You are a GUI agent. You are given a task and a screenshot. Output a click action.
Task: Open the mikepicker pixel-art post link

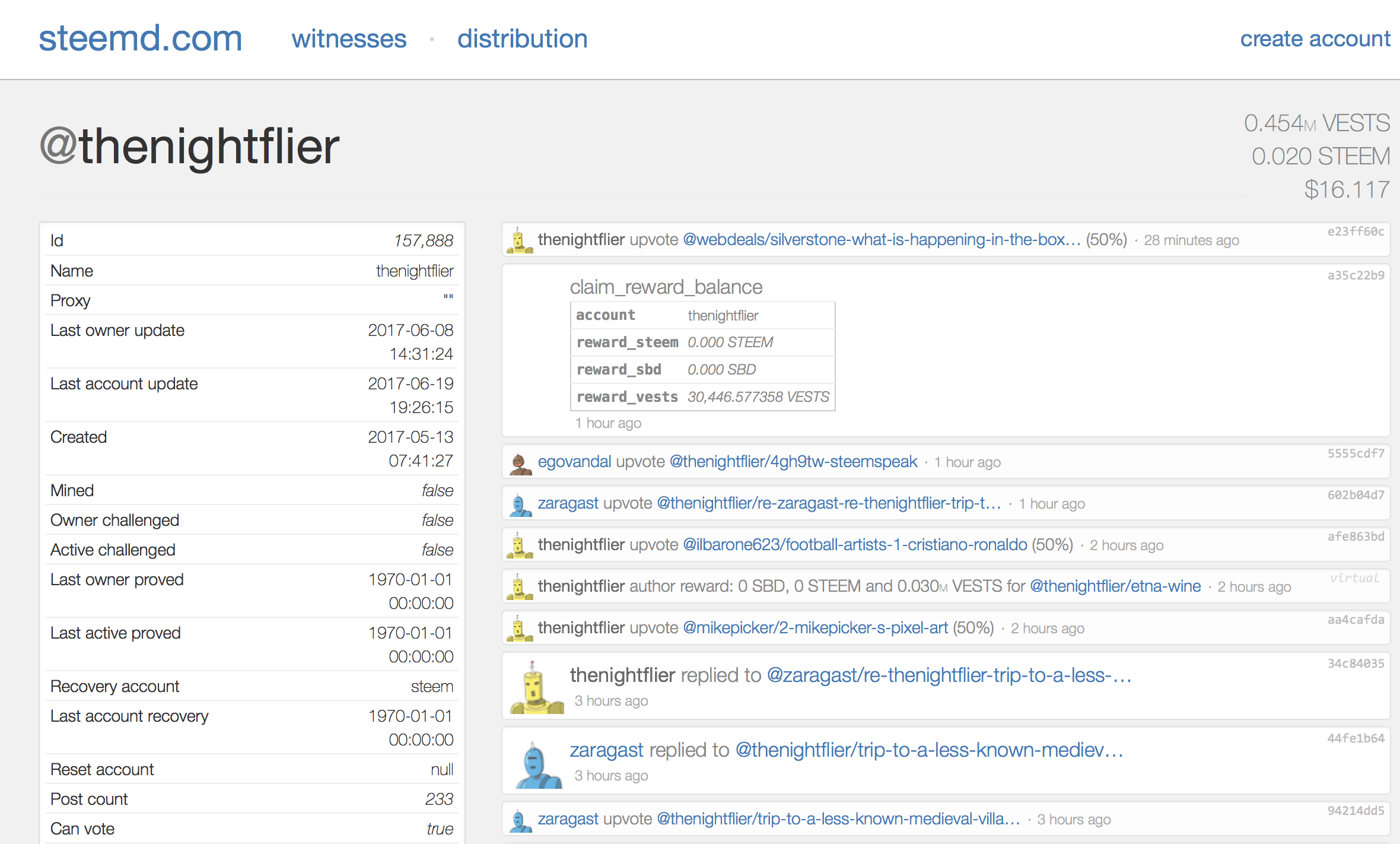[815, 628]
